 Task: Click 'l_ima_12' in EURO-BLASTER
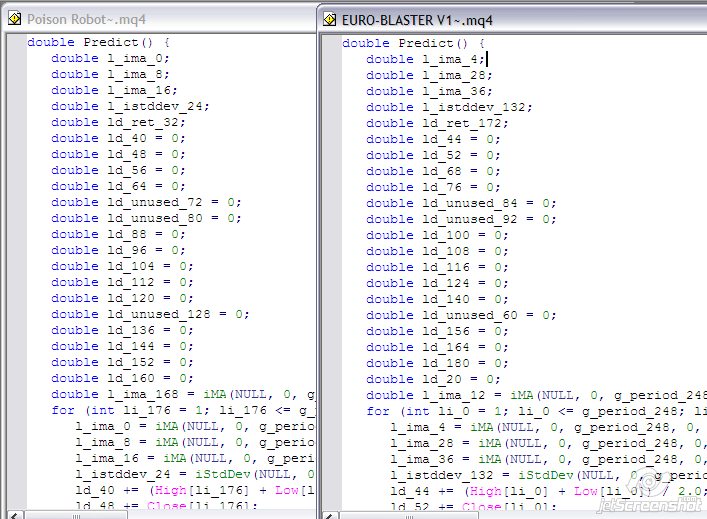pyautogui.click(x=454, y=395)
